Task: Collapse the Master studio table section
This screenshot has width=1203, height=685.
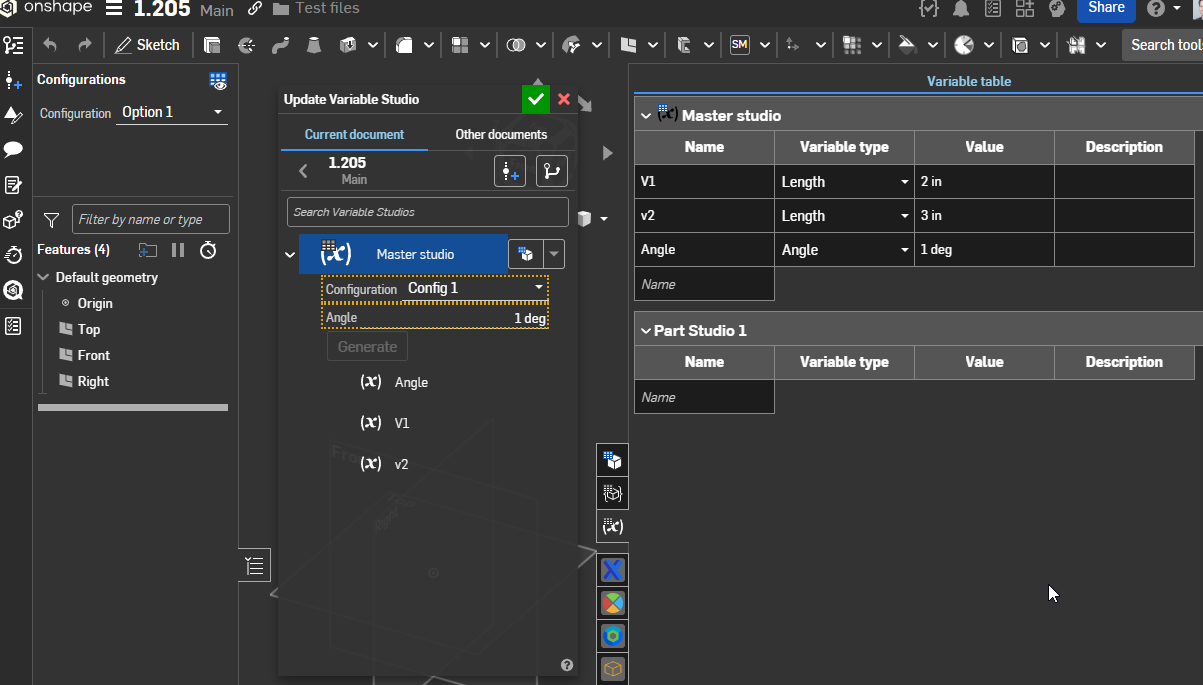Action: tap(646, 116)
